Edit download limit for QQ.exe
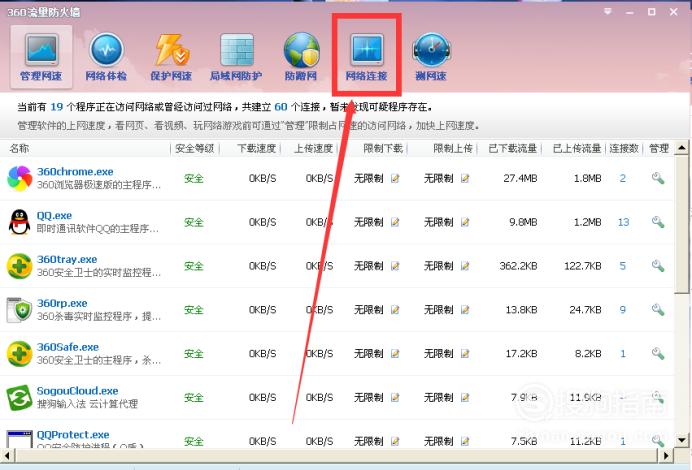This screenshot has width=692, height=470. (x=395, y=222)
